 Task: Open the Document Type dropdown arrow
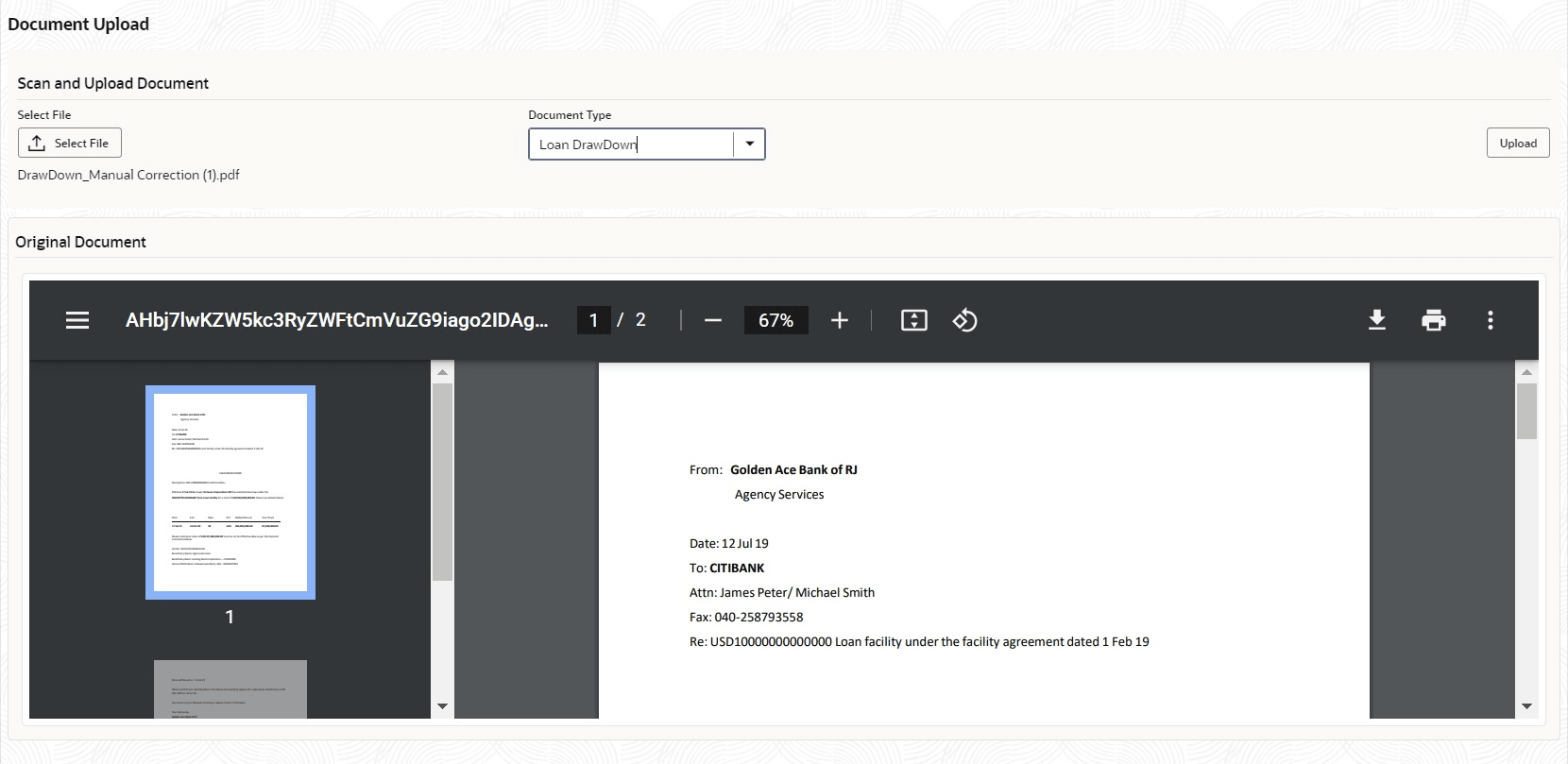[x=750, y=144]
